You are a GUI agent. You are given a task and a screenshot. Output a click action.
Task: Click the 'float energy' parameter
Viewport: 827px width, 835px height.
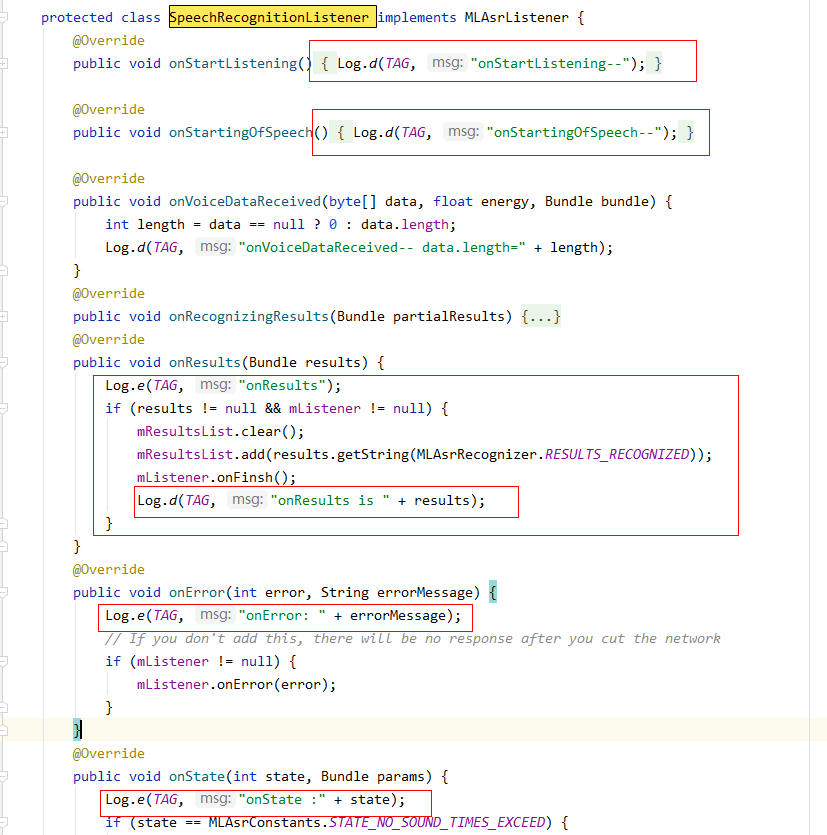pos(480,201)
